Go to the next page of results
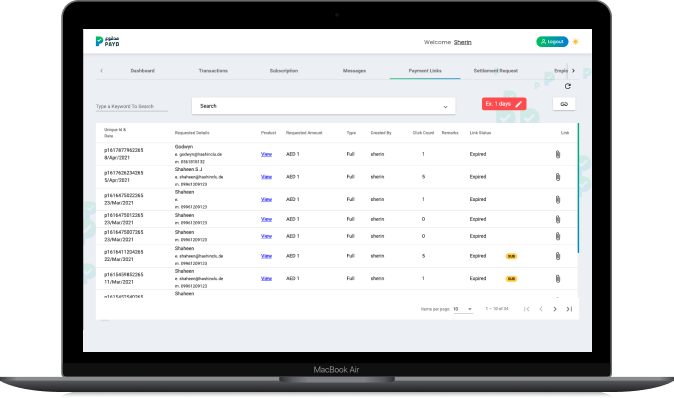This screenshot has height=398, width=674. pos(555,309)
